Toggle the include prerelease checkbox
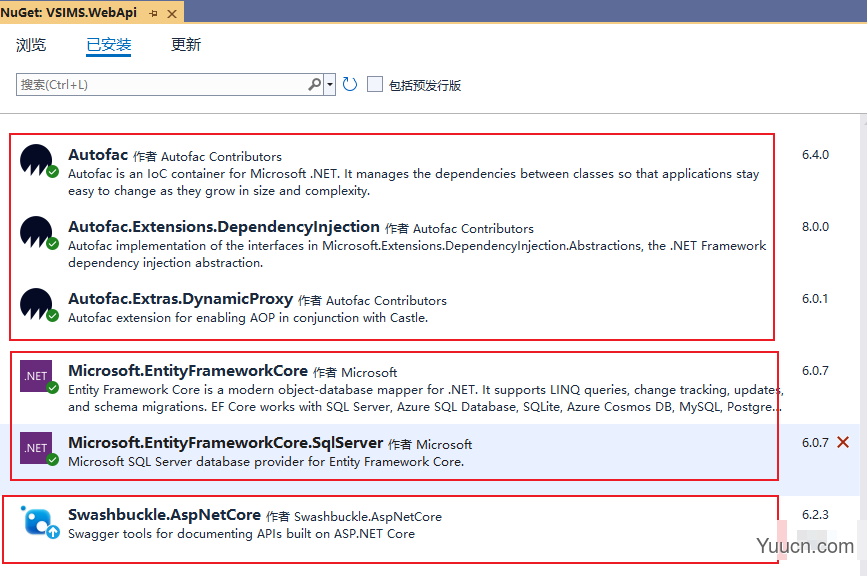The height and width of the screenshot is (576, 867). pos(375,85)
